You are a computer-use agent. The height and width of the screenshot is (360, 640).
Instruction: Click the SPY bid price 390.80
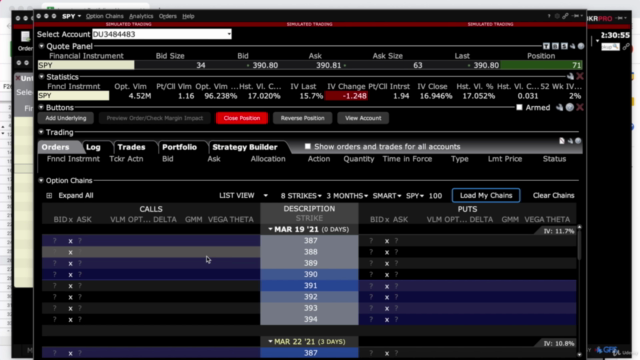[x=265, y=65]
